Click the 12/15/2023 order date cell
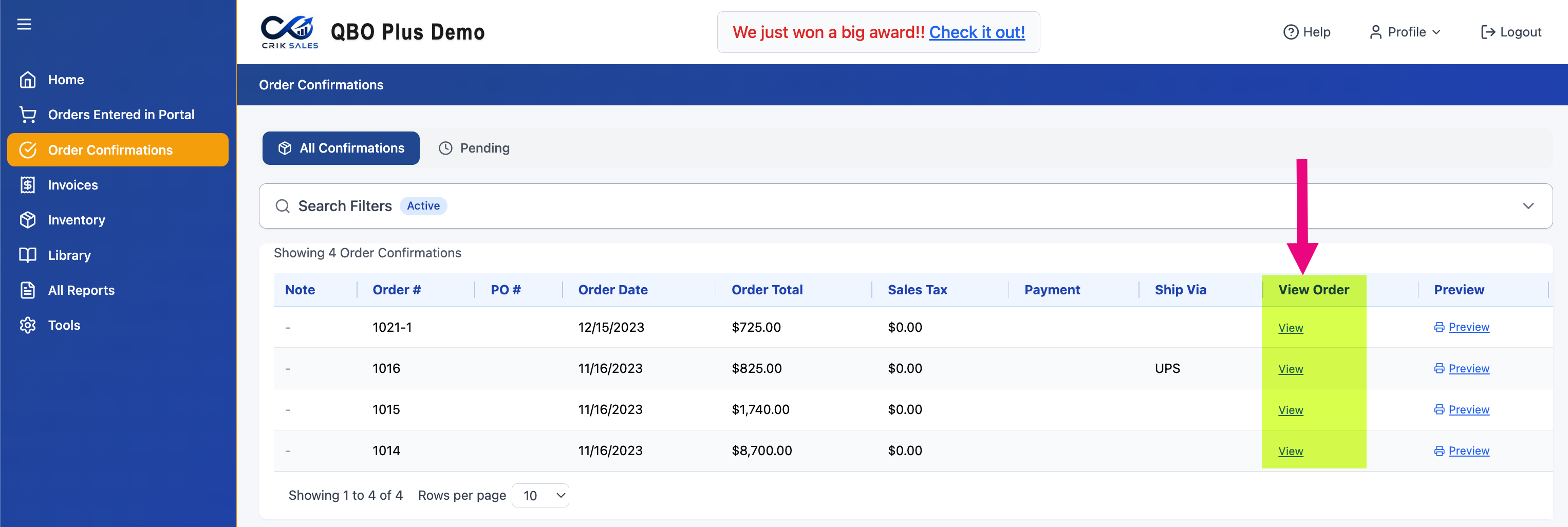The image size is (1568, 527). pyautogui.click(x=610, y=327)
